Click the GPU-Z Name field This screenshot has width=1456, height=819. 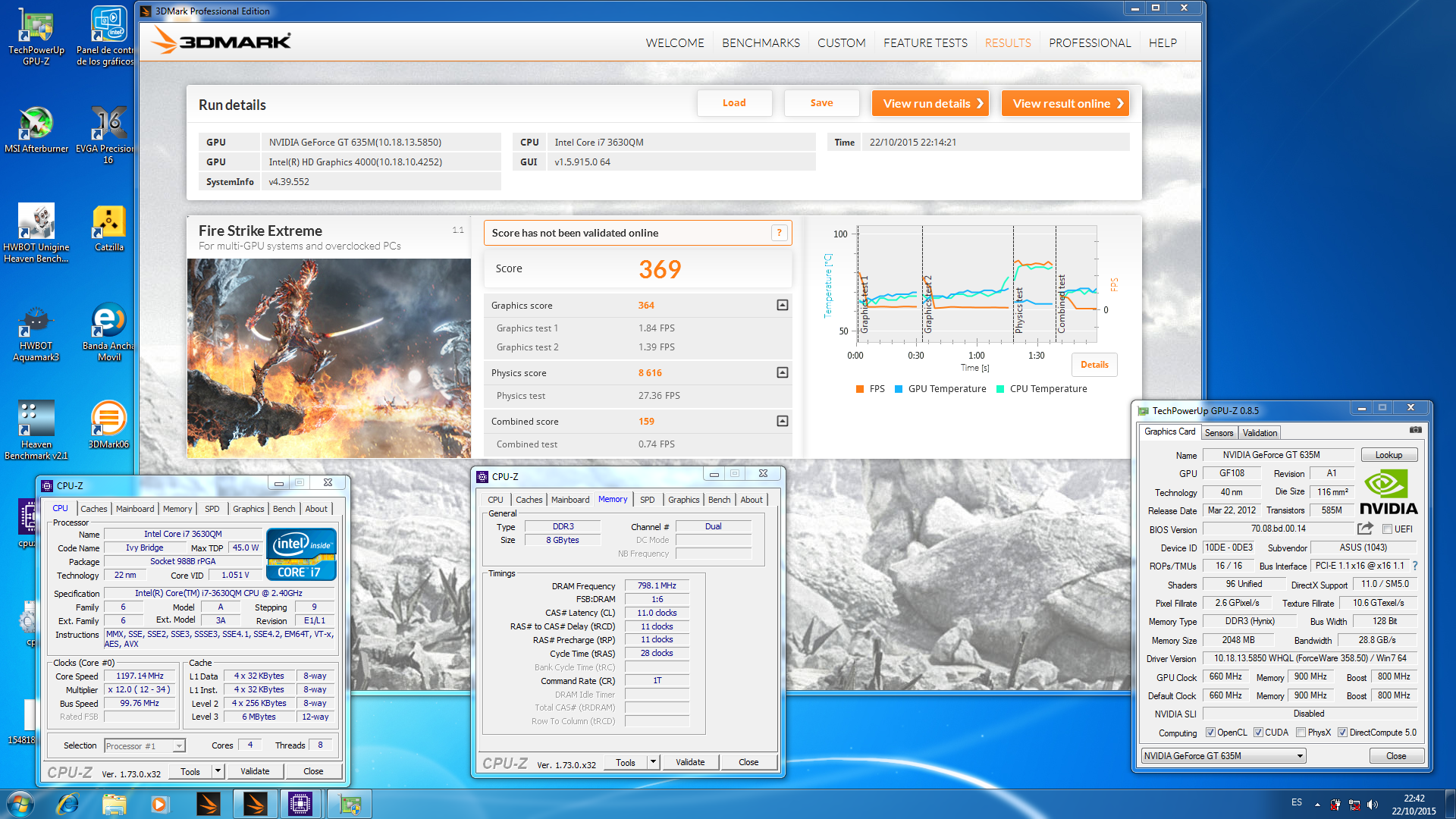[x=1278, y=455]
